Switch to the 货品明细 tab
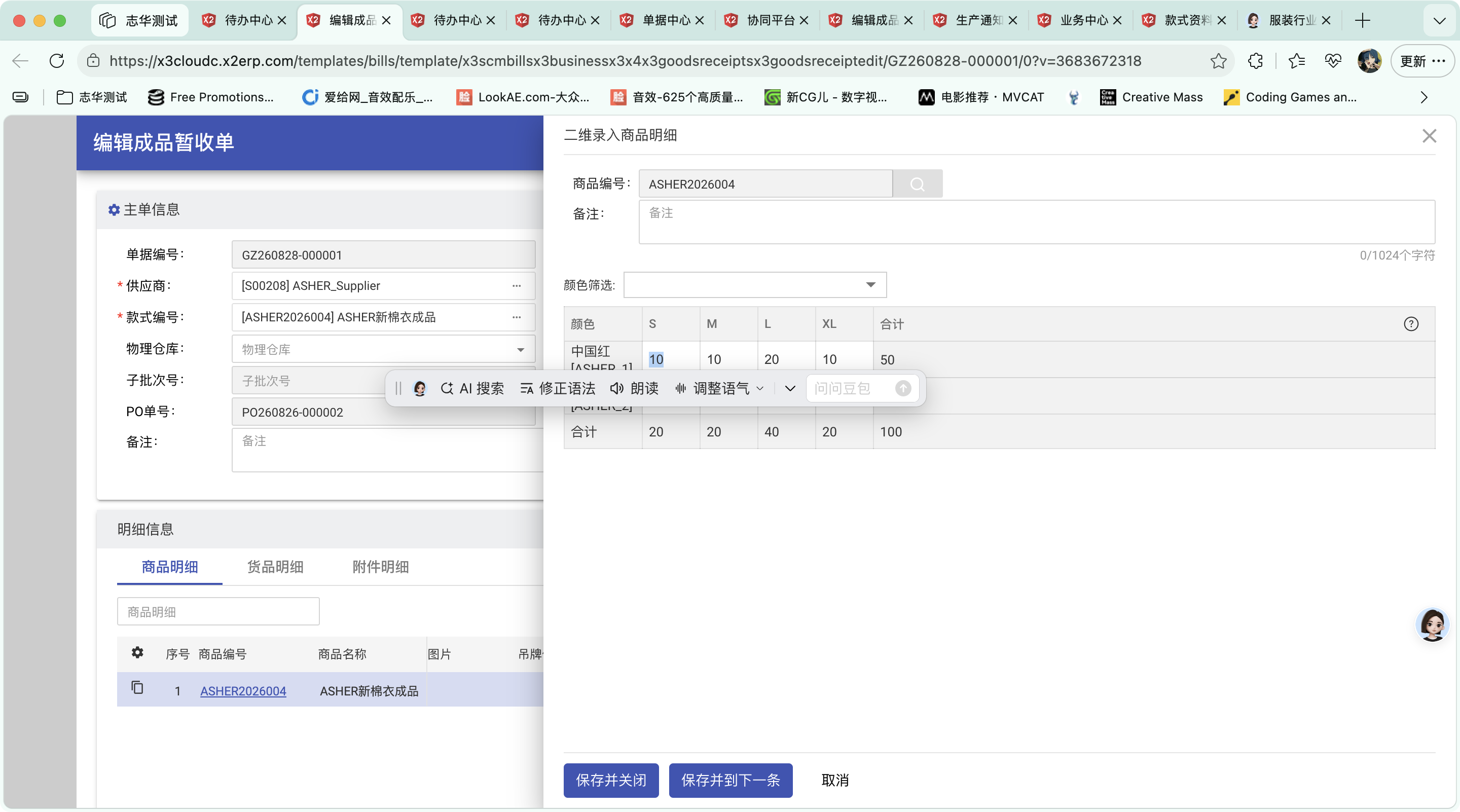This screenshot has width=1460, height=812. [275, 567]
